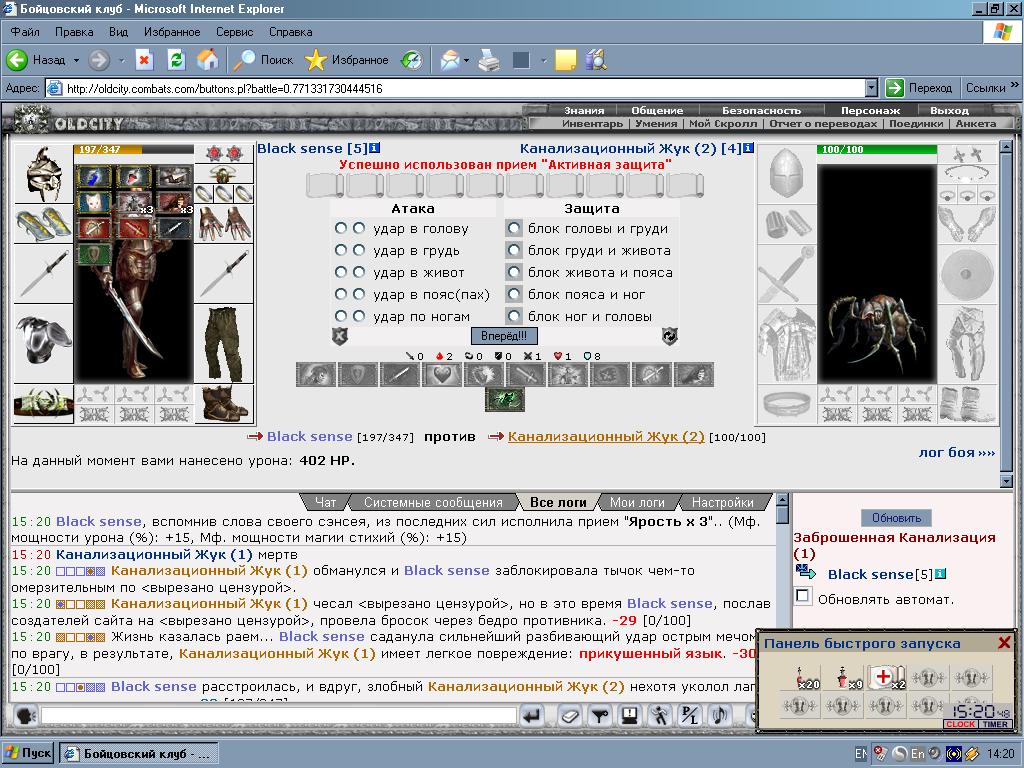1024x768 pixels.
Task: Switch to the Системные сообщения tab
Action: (x=433, y=502)
